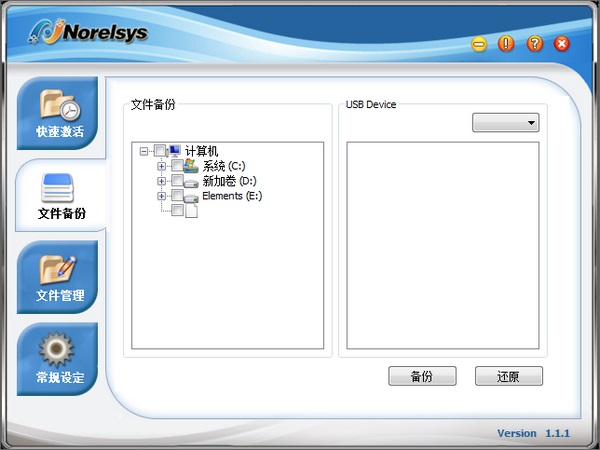Click the drive icon for 新加卷 (D:)

(191, 183)
